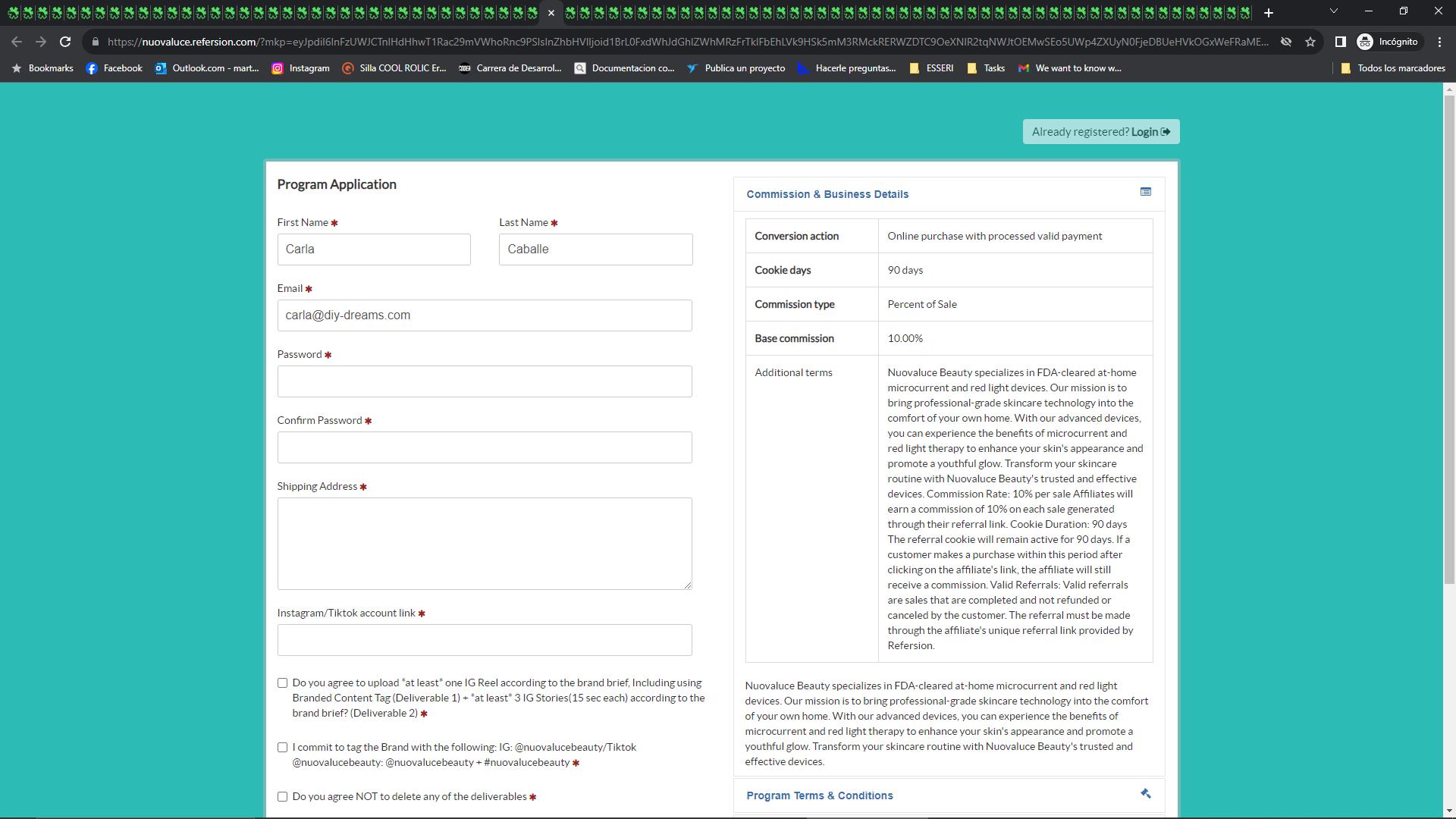Go back using the browser back arrow
Image resolution: width=1456 pixels, height=819 pixels.
[x=17, y=42]
